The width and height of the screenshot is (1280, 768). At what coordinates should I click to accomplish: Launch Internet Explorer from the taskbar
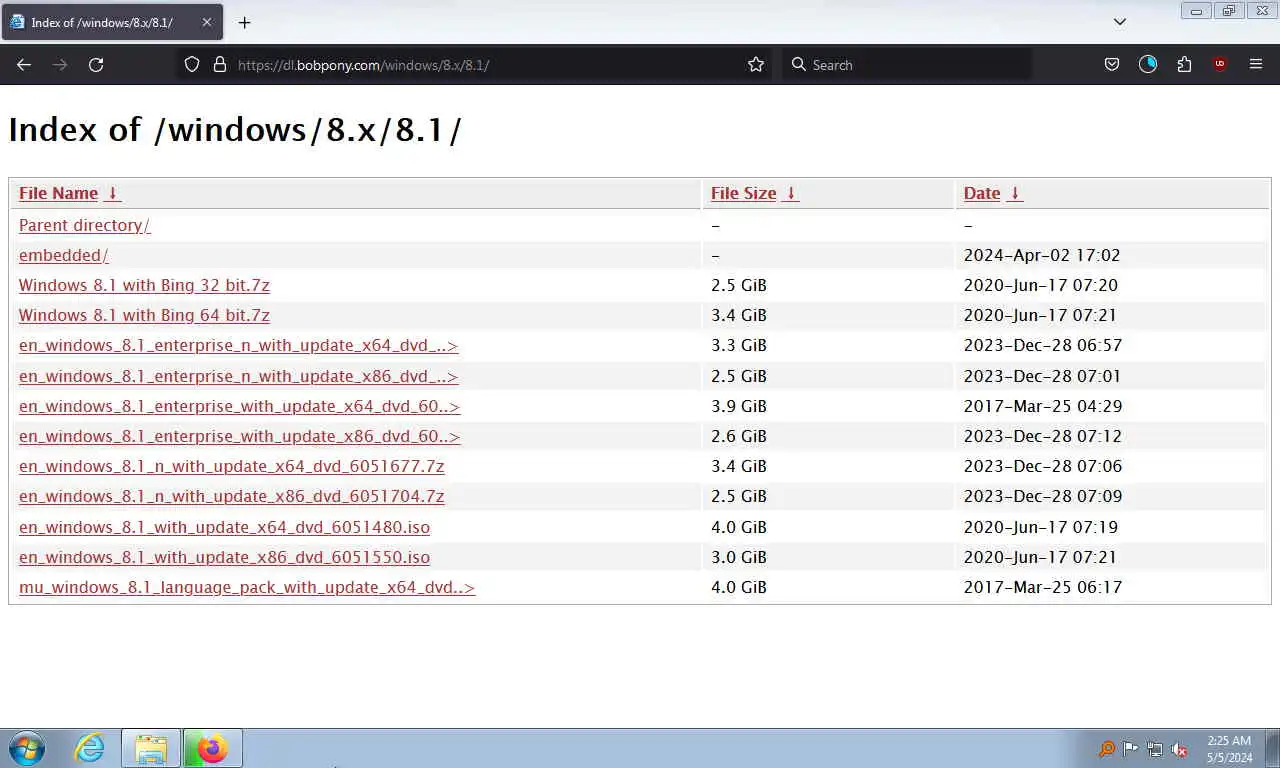click(x=89, y=748)
